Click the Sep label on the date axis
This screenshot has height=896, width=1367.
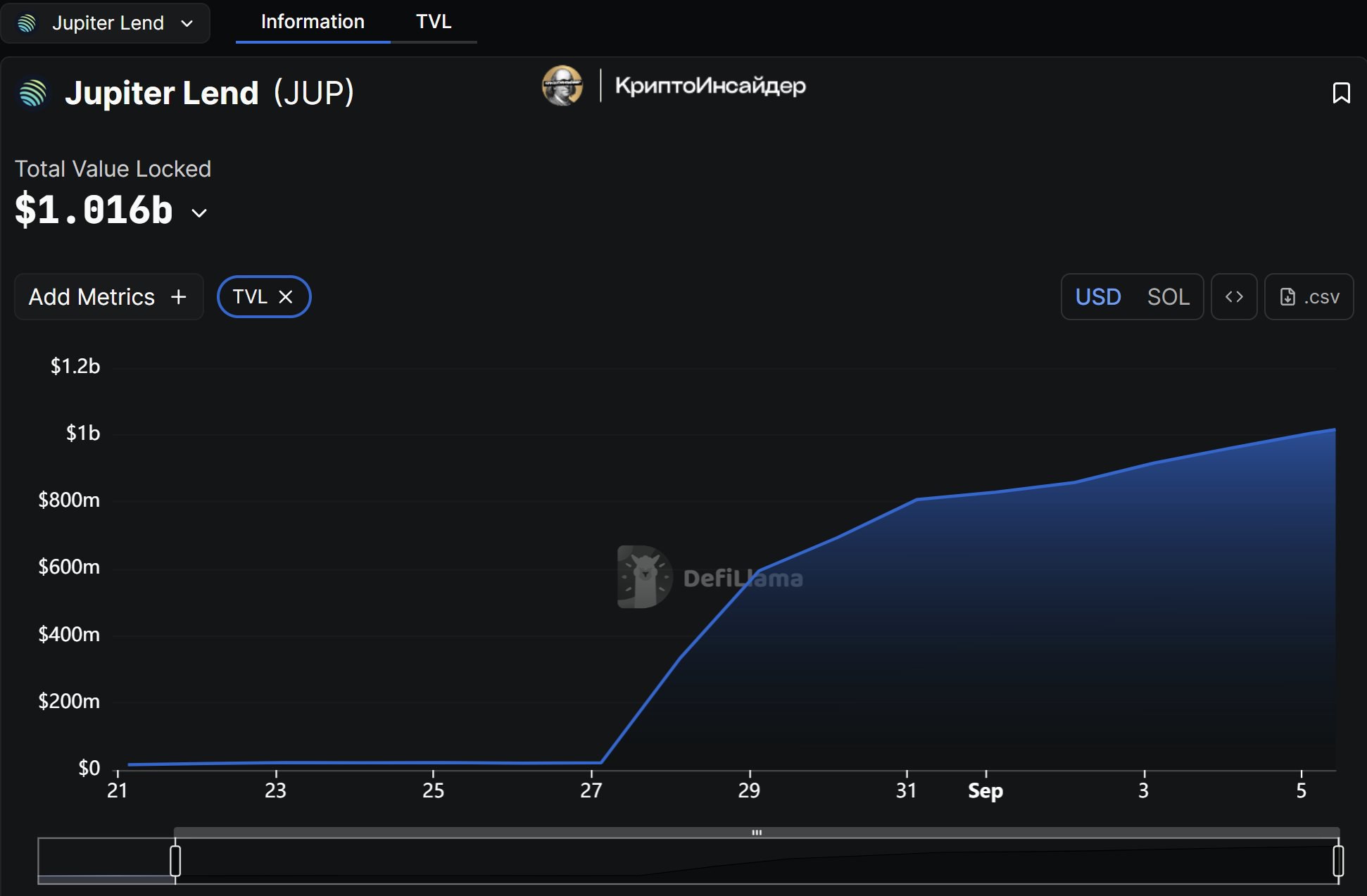pyautogui.click(x=985, y=791)
